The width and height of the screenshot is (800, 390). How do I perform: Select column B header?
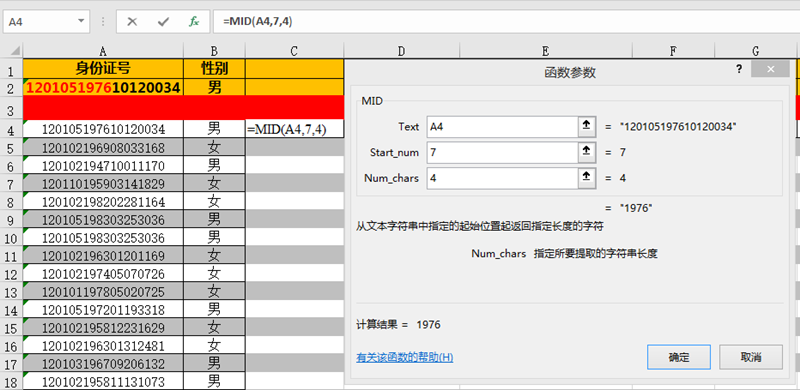click(214, 51)
